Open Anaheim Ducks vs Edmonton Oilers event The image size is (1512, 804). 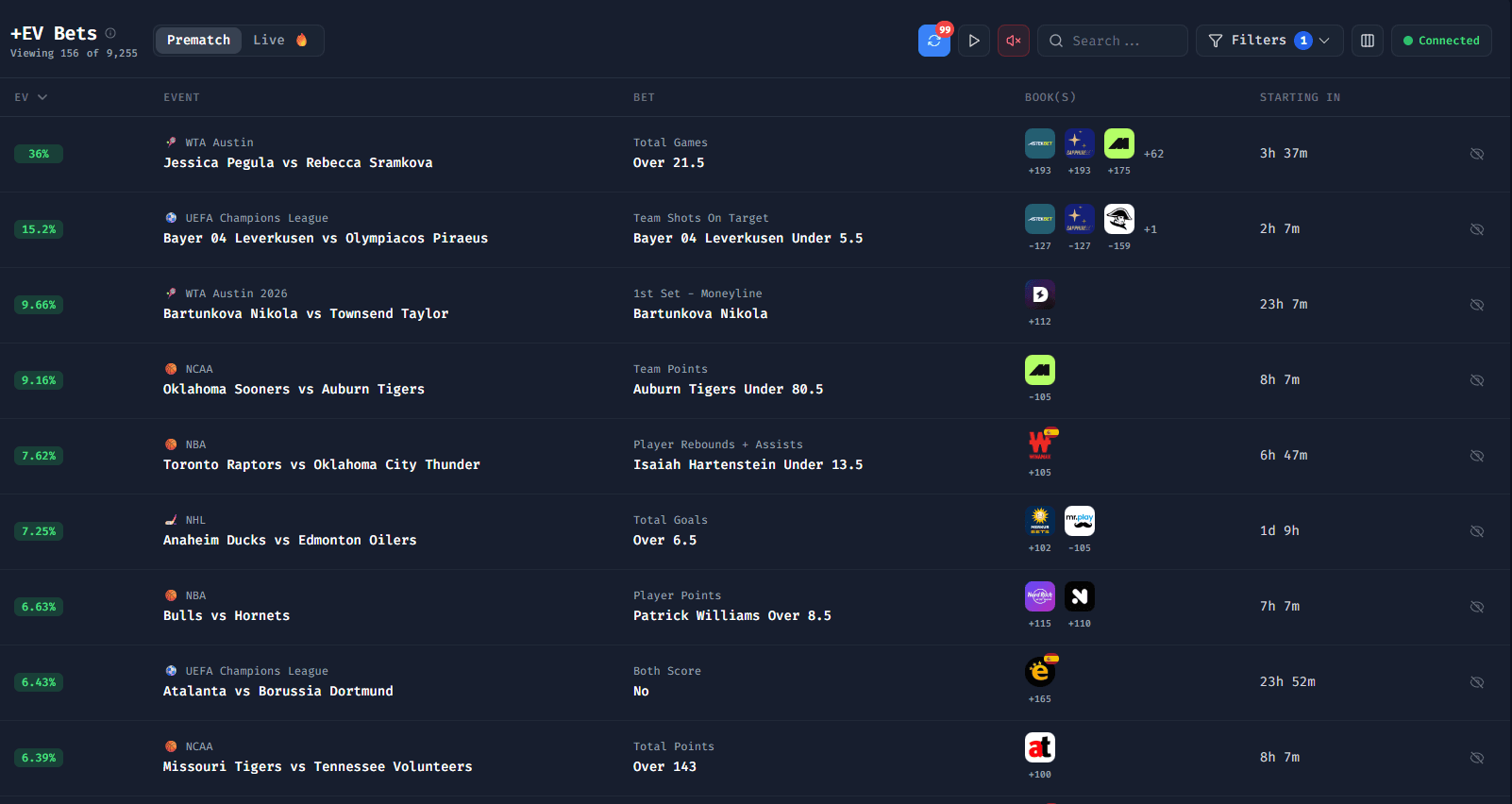point(290,540)
